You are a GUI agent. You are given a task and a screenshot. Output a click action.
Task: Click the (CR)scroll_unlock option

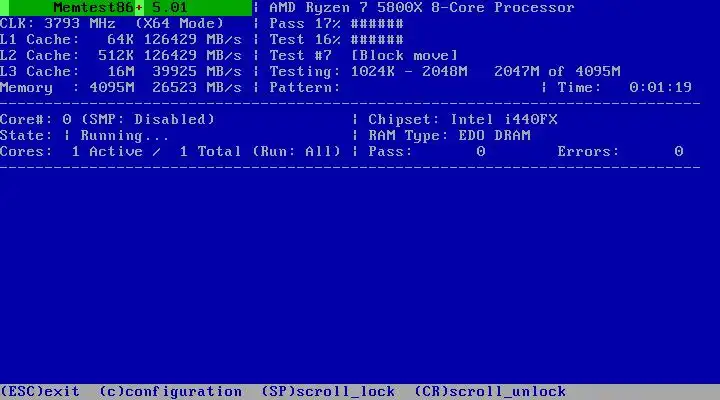tap(490, 392)
